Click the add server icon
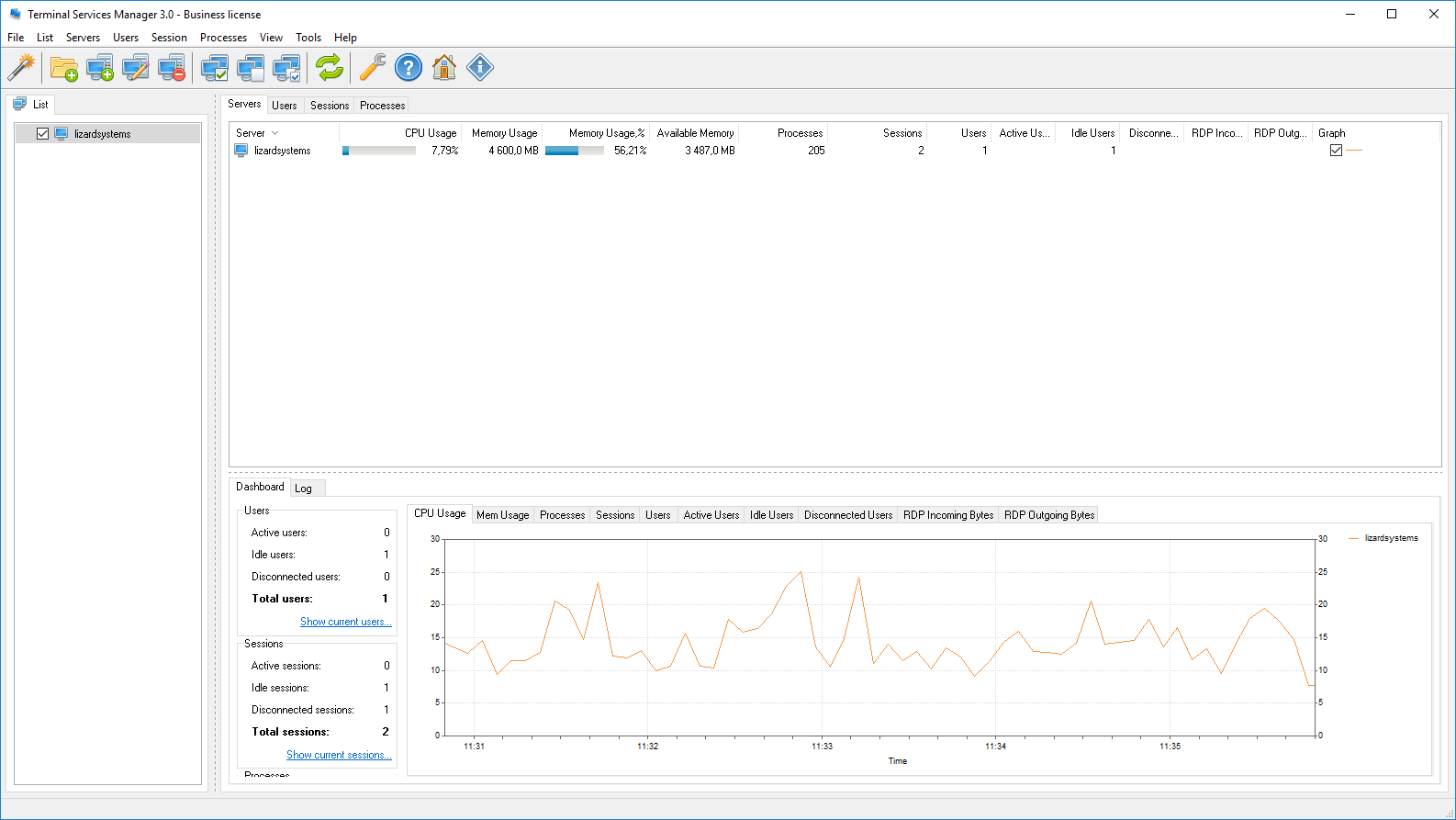Screen dimensions: 1456x820 [x=99, y=68]
